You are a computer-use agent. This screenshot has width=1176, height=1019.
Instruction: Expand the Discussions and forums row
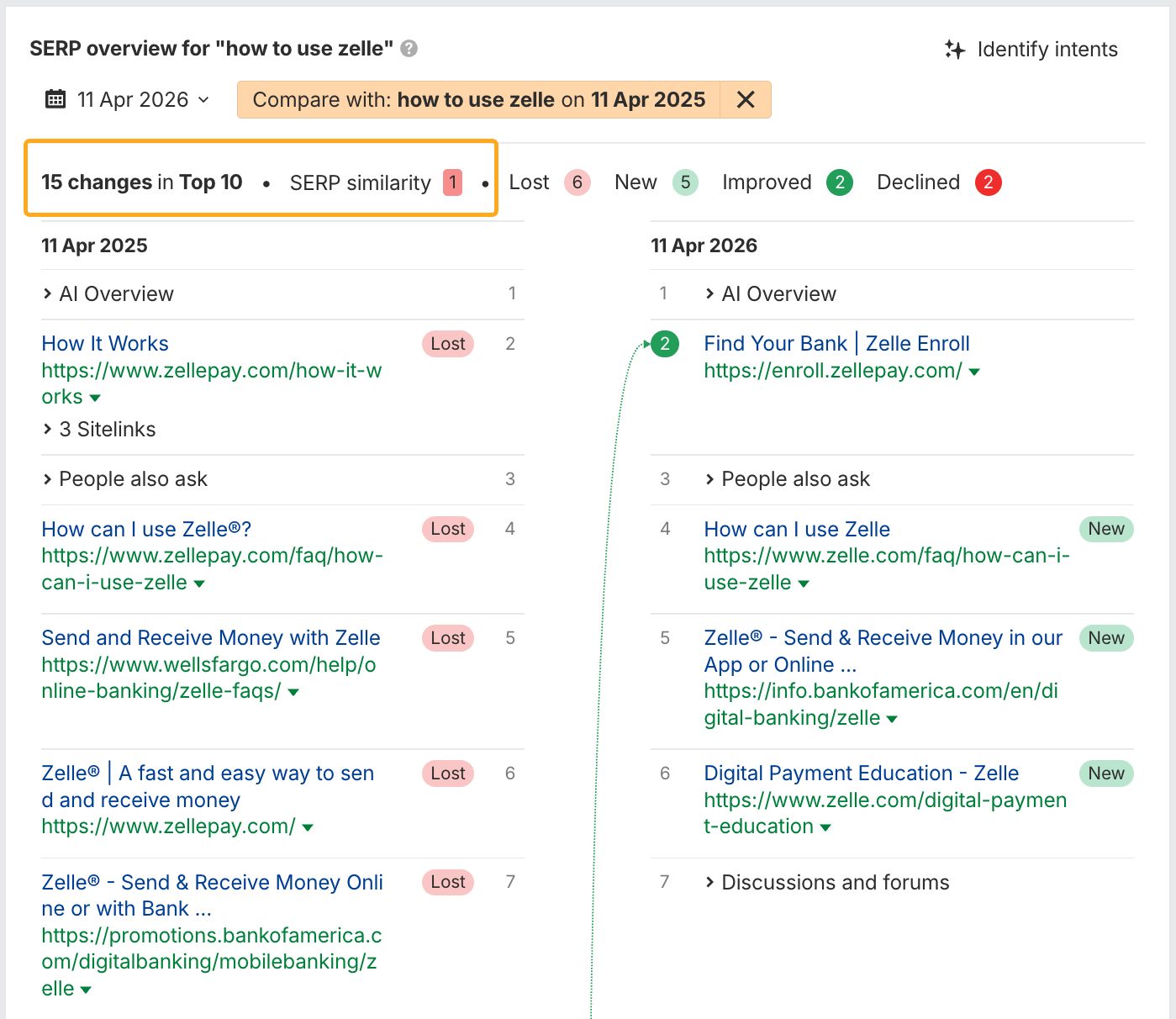[x=827, y=882]
